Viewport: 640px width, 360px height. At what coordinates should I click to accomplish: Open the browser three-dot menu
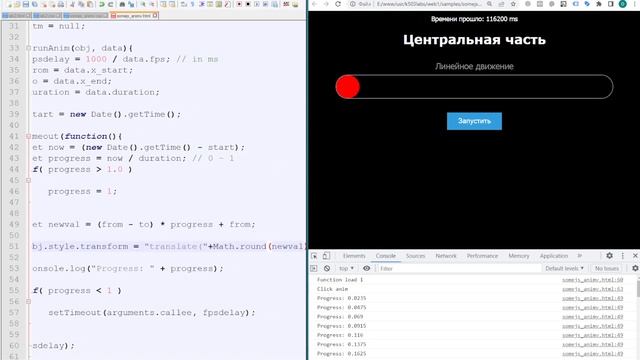pos(635,4)
